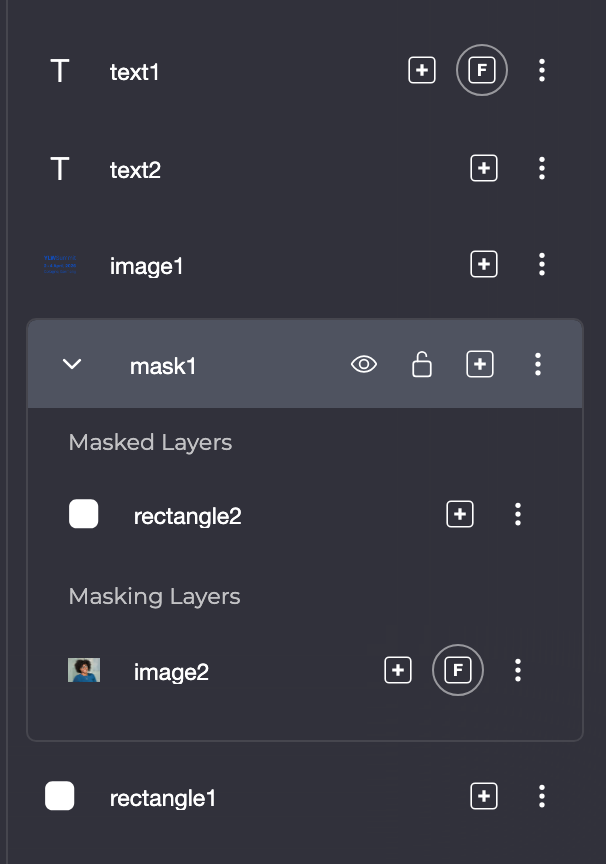Open the three-dot menu for text1
This screenshot has height=864, width=606.
point(542,70)
